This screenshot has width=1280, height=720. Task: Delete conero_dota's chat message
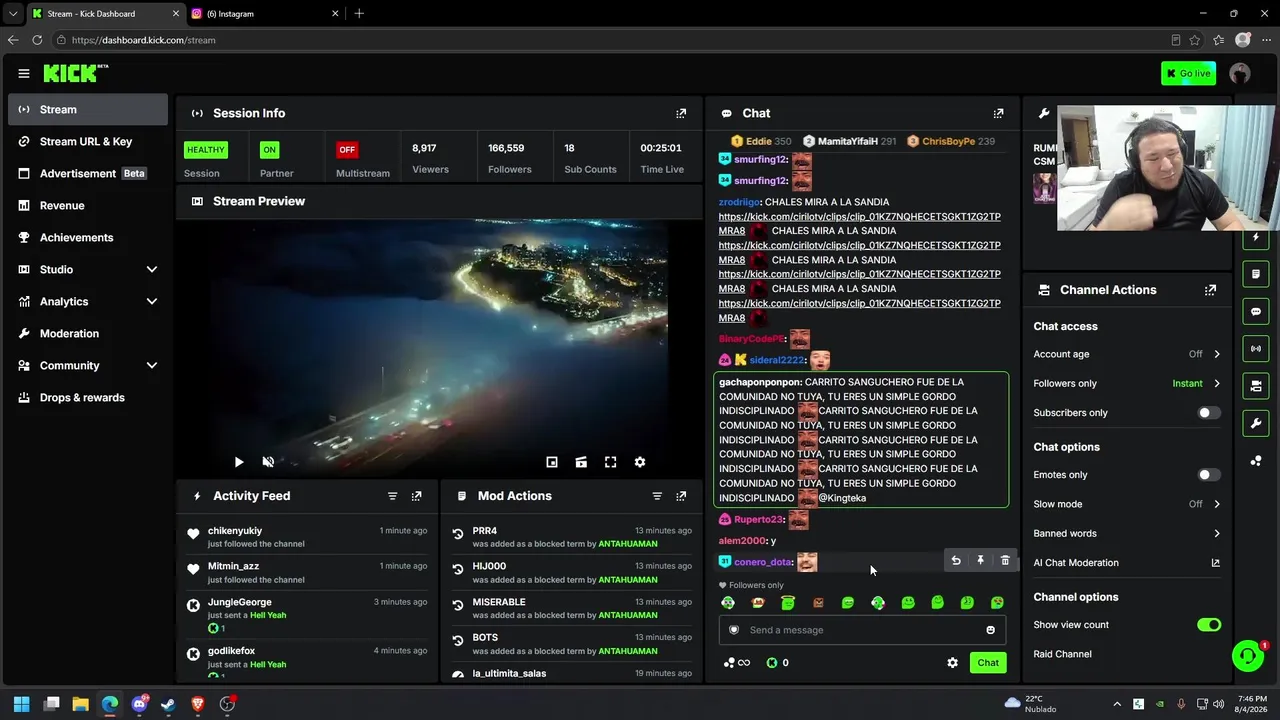[1005, 561]
